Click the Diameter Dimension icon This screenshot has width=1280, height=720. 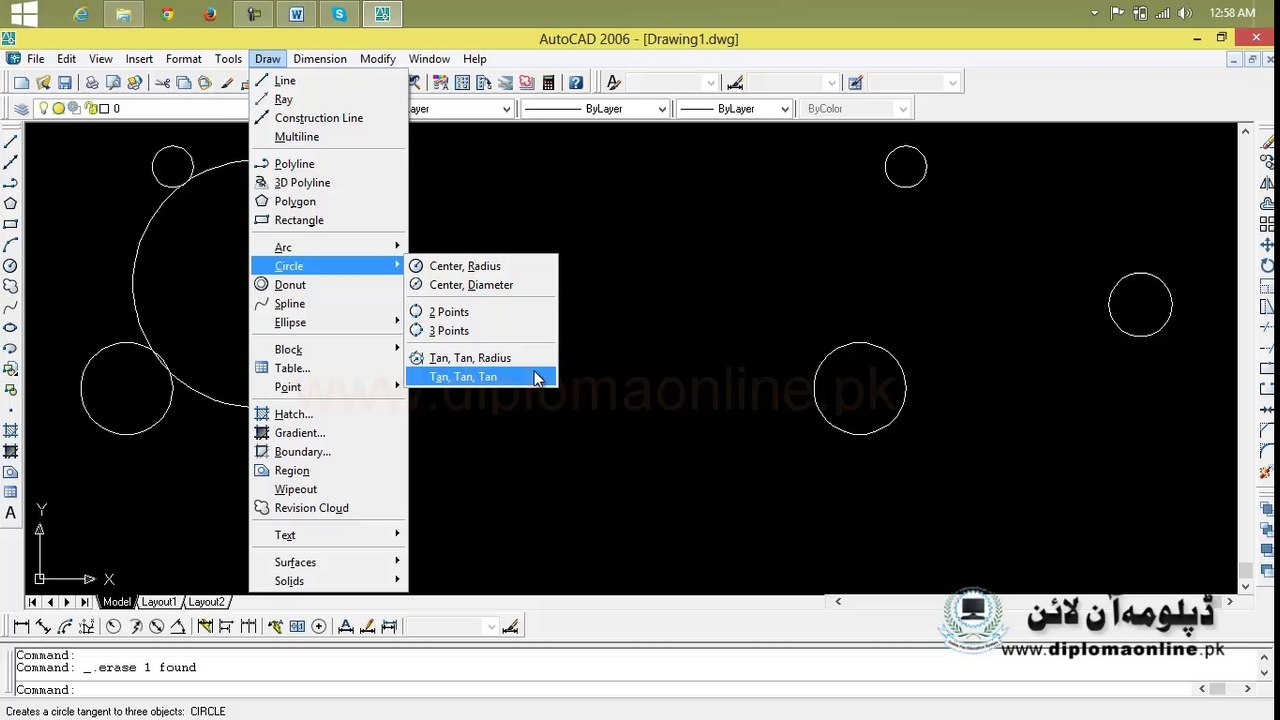pos(156,627)
